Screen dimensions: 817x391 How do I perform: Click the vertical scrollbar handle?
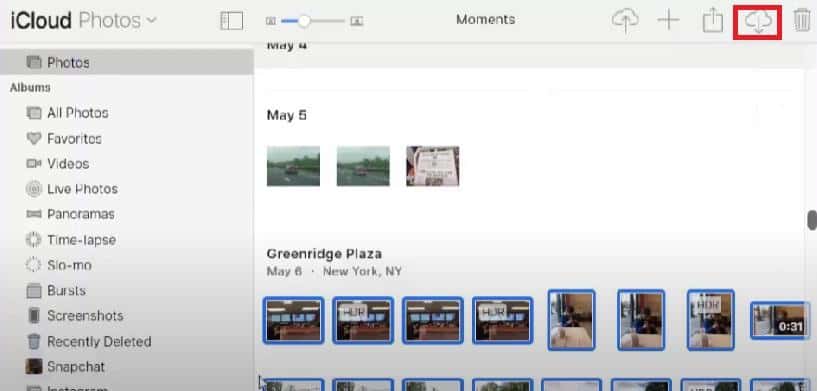(812, 219)
